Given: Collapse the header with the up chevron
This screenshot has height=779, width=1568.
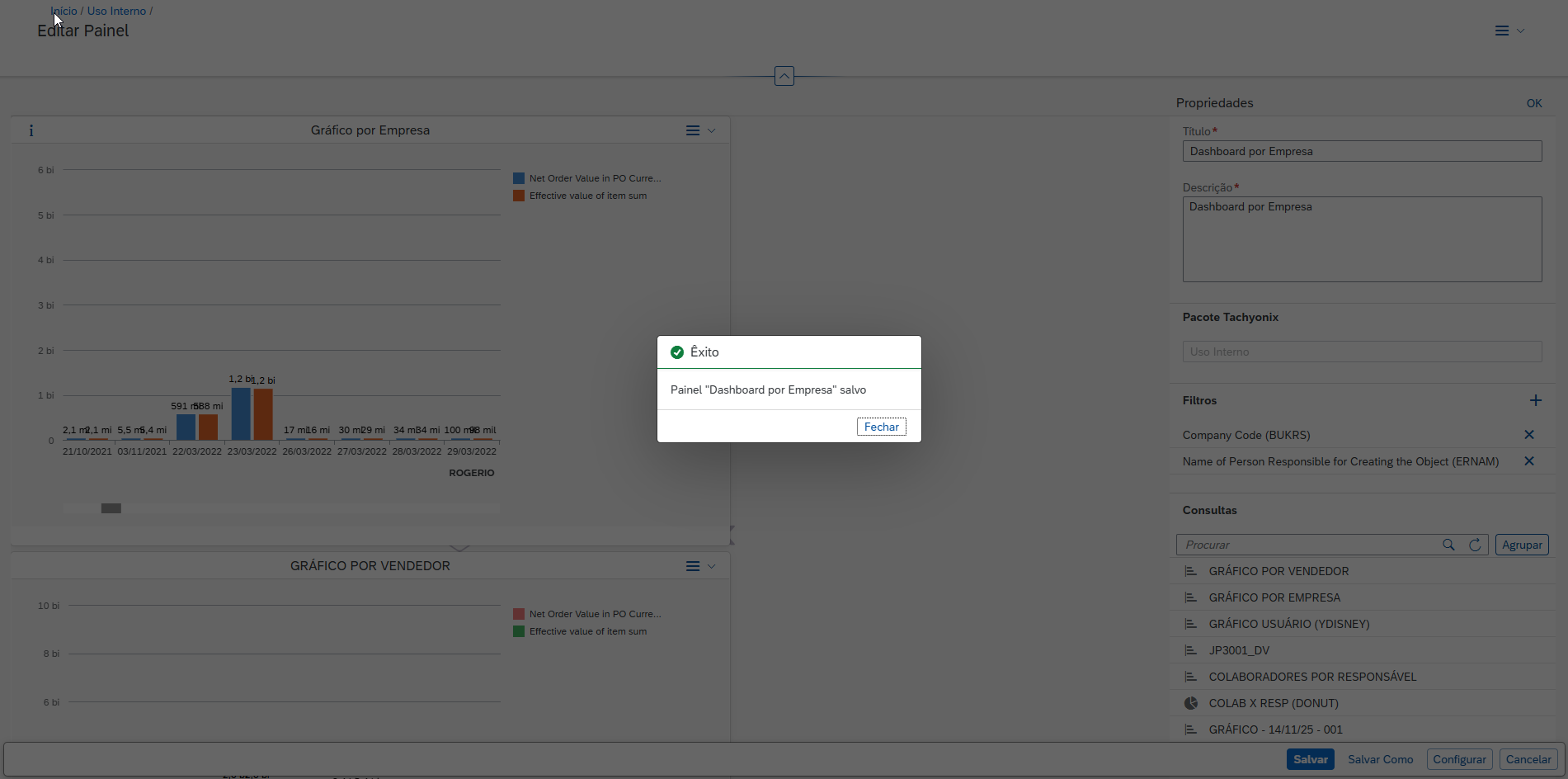Looking at the screenshot, I should coord(784,76).
